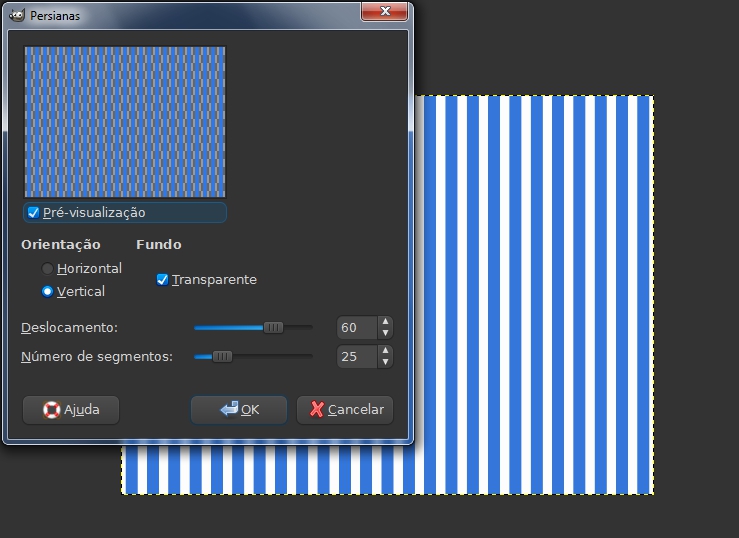
Task: Decrease Número de segmentos with down arrow
Action: (x=385, y=362)
